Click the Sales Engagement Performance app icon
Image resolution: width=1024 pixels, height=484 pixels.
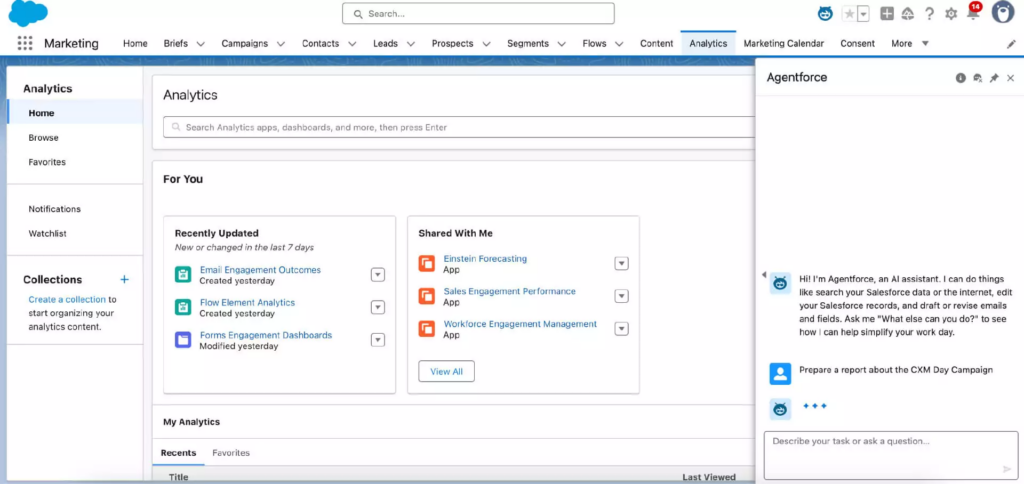[426, 296]
